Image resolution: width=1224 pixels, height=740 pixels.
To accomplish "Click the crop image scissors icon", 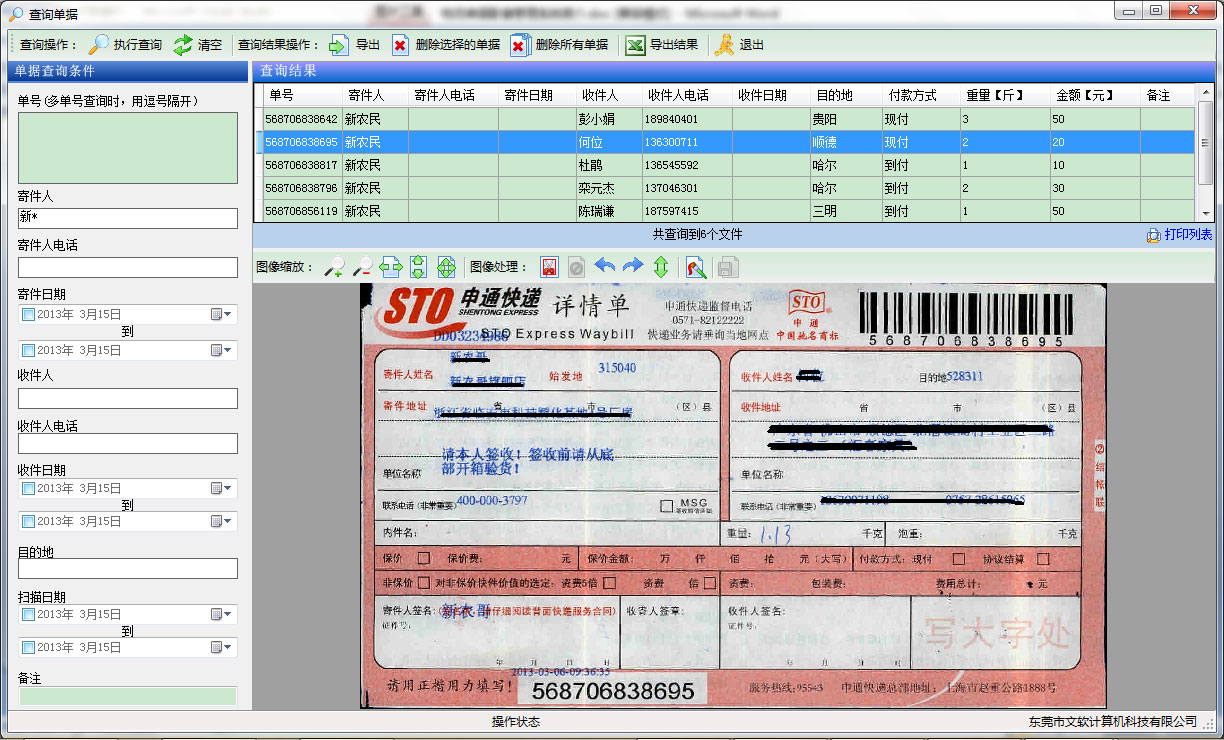I will 549,267.
